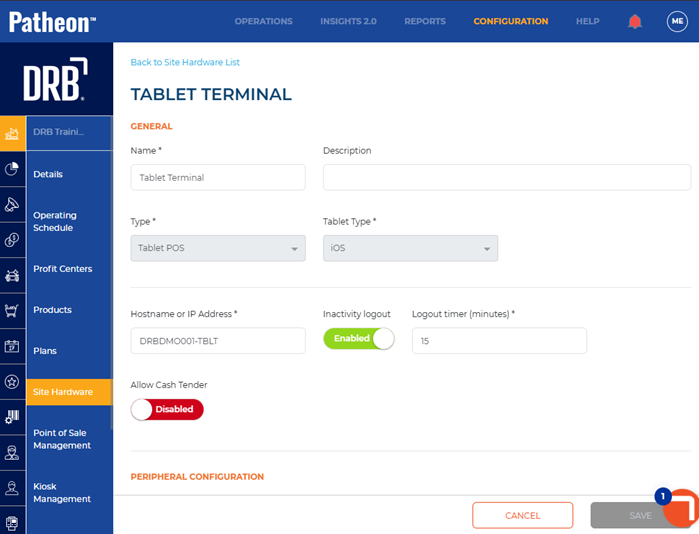Follow the Back to Site Hardware List link
The image size is (699, 534).
185,62
